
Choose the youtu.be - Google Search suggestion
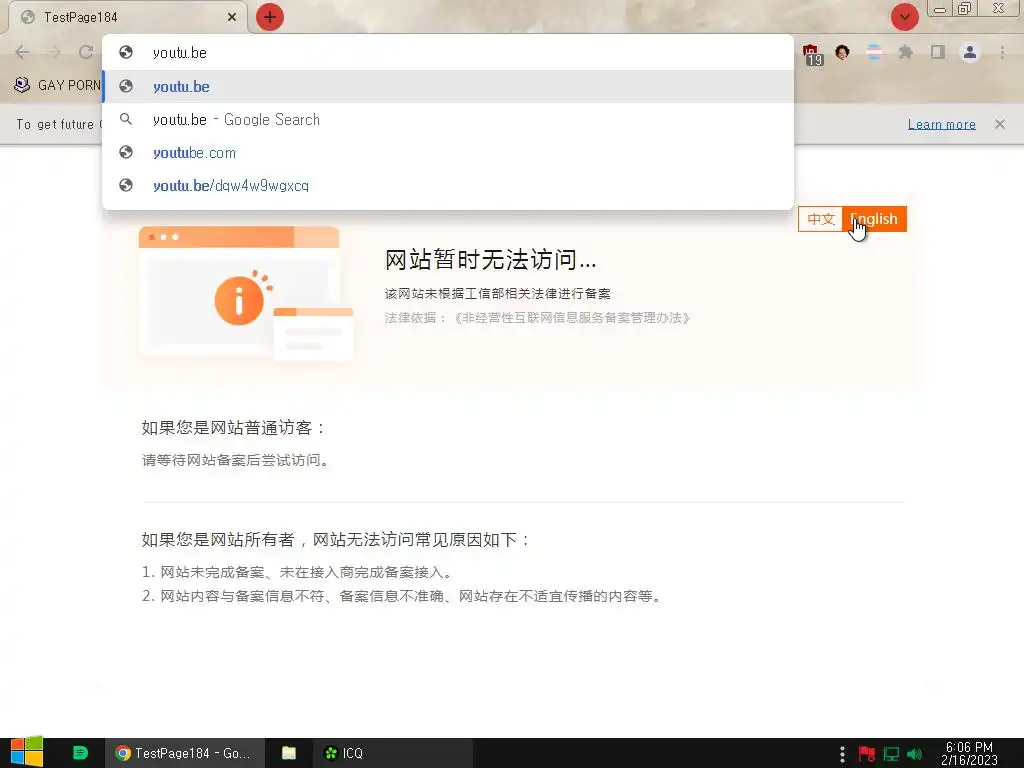pyautogui.click(x=449, y=120)
